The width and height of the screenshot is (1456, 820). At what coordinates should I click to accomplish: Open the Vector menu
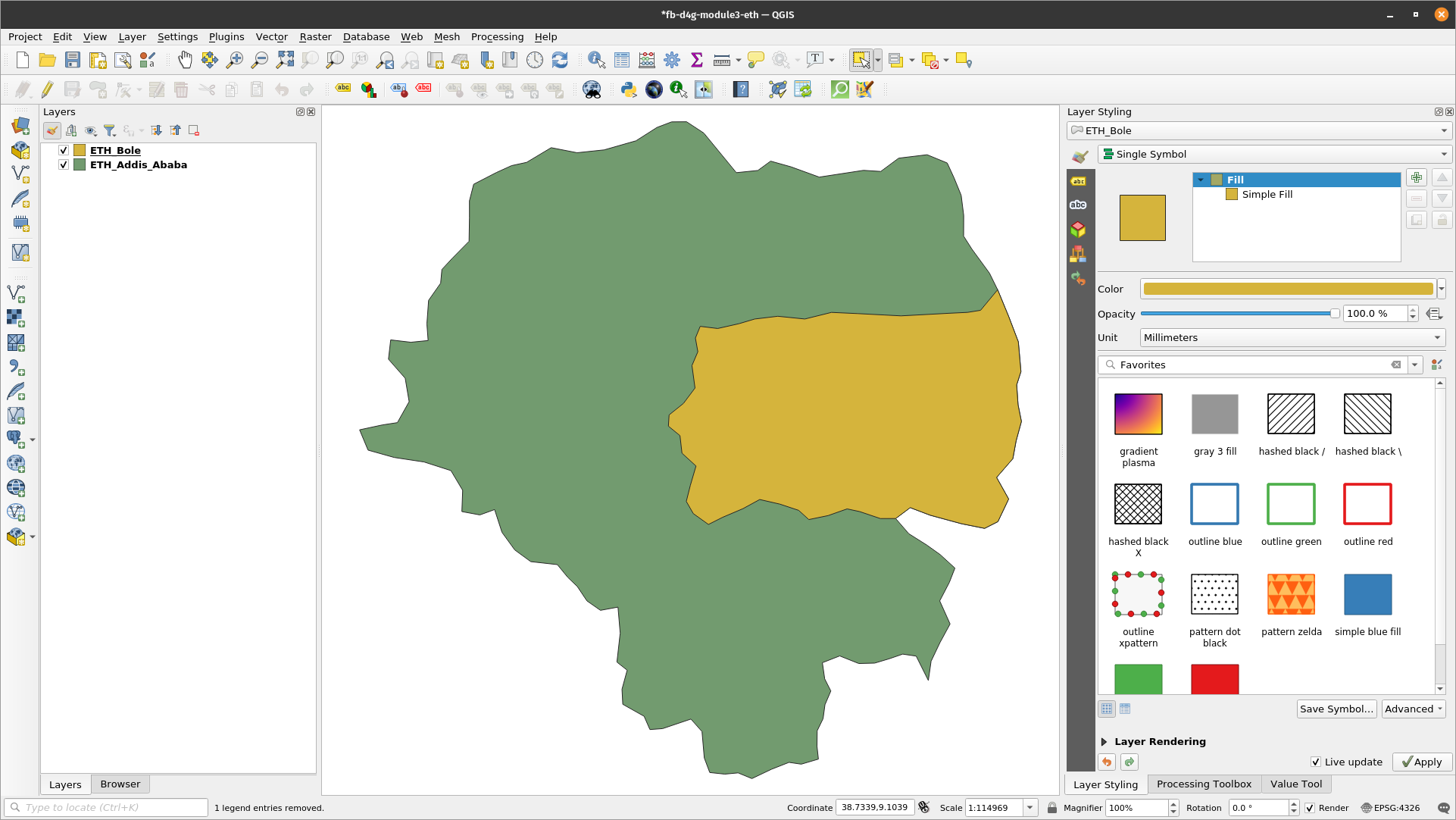click(270, 37)
